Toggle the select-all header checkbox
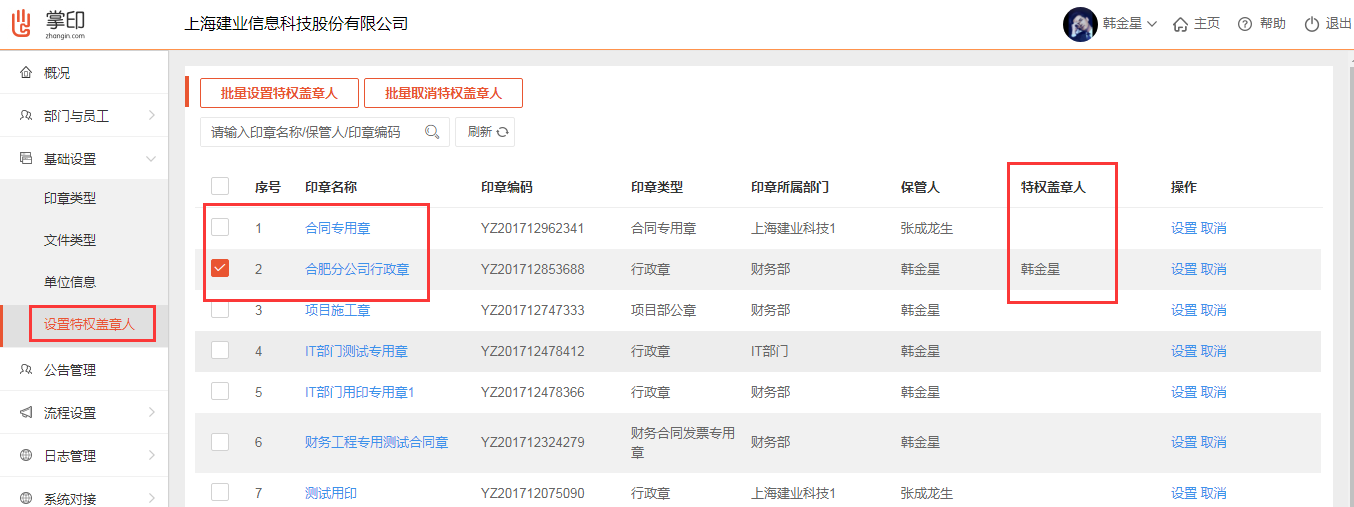The height and width of the screenshot is (507, 1354). pyautogui.click(x=220, y=186)
